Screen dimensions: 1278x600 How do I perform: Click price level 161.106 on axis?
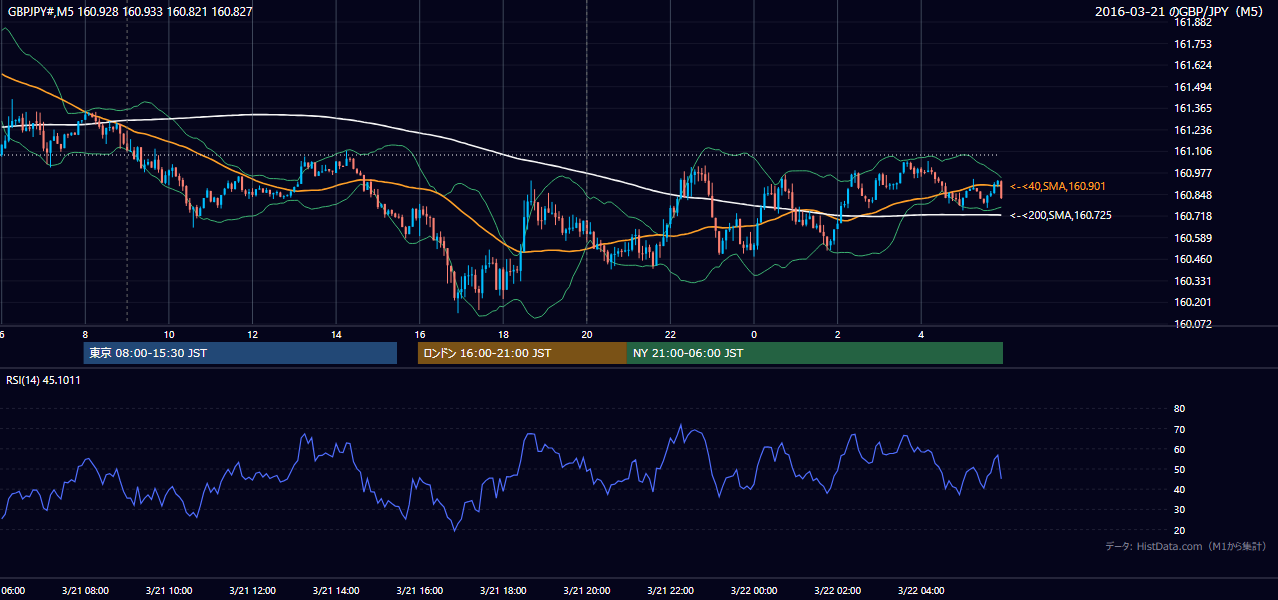(x=1193, y=152)
